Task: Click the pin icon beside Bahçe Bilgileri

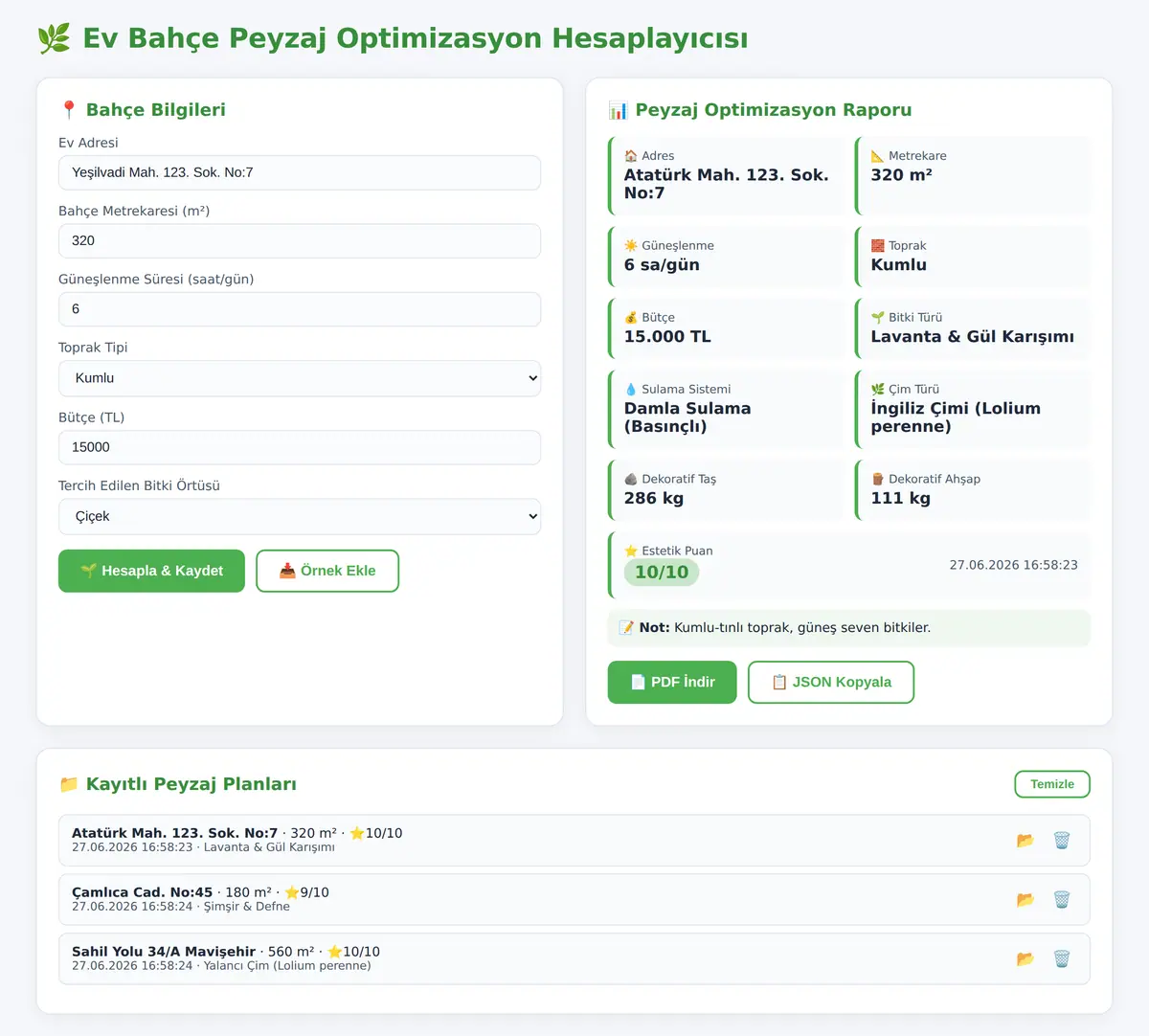Action: tap(68, 110)
